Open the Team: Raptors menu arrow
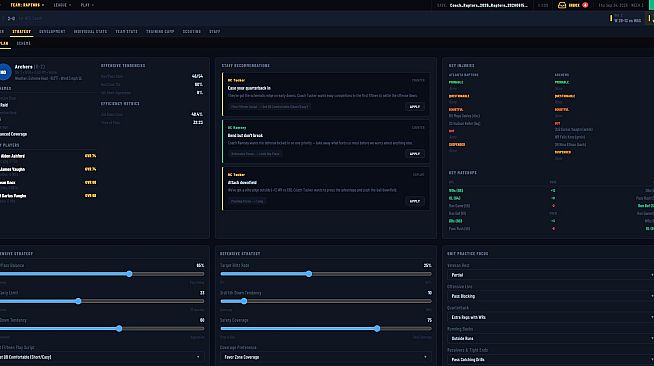Screen dimensions: 654x366 pos(43,5)
